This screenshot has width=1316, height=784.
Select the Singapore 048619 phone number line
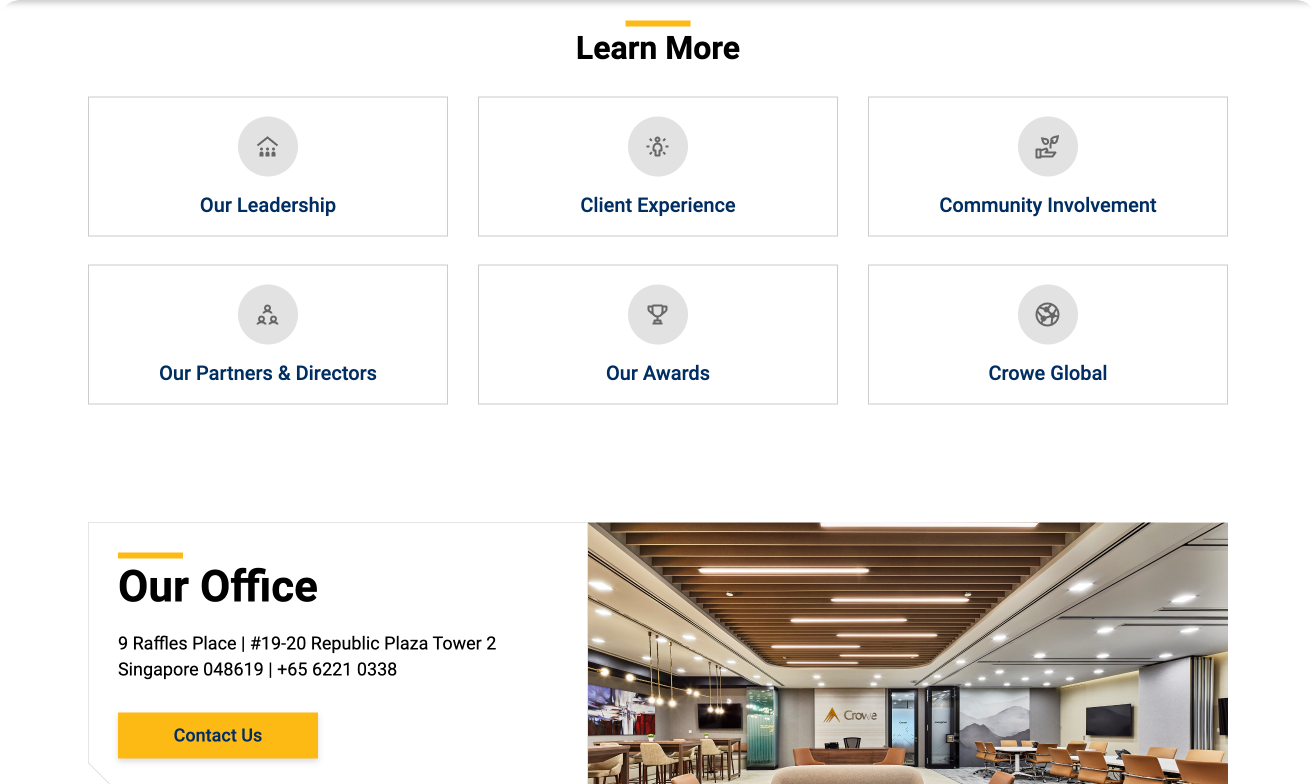point(257,669)
